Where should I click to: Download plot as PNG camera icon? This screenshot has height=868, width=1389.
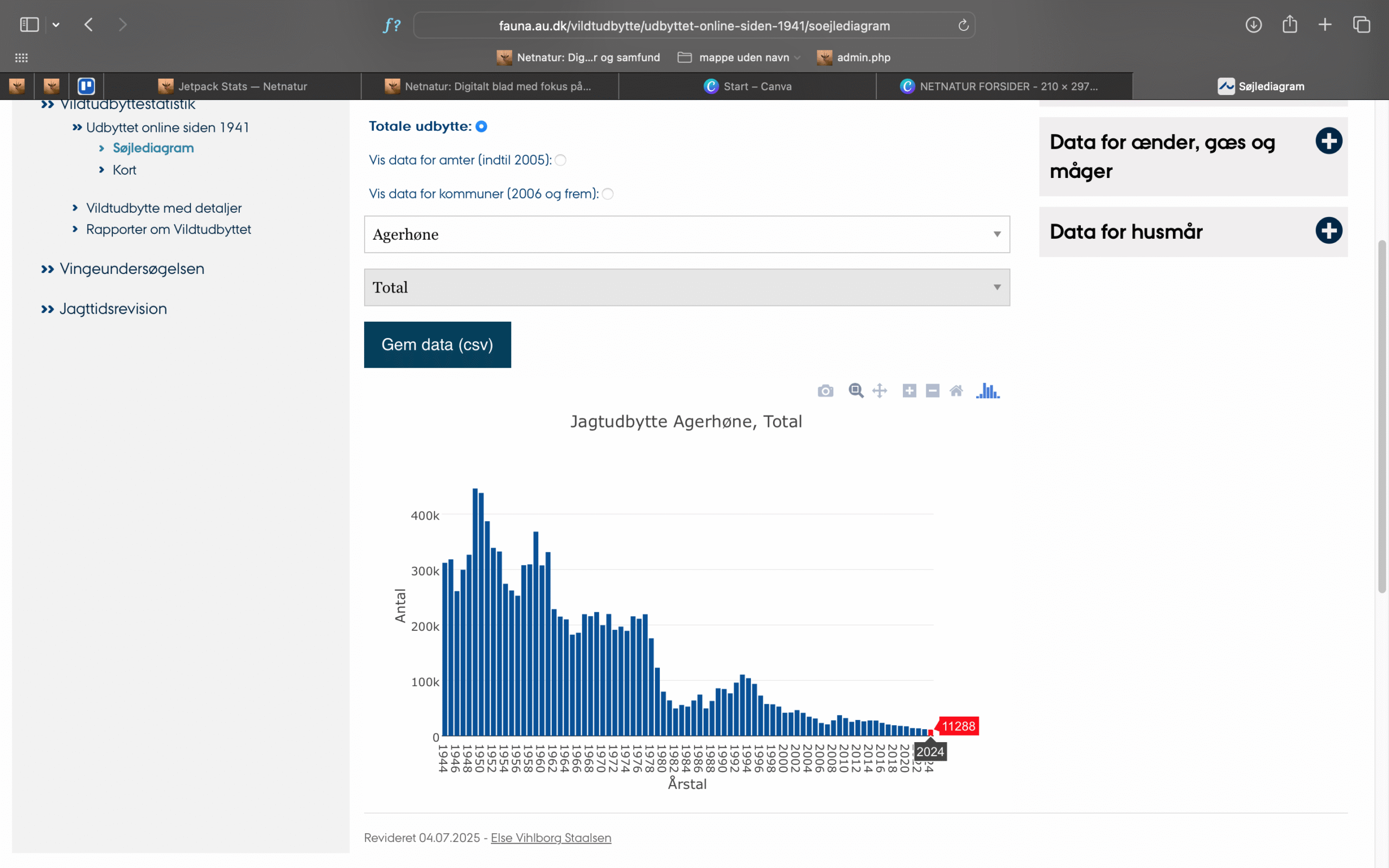825,391
